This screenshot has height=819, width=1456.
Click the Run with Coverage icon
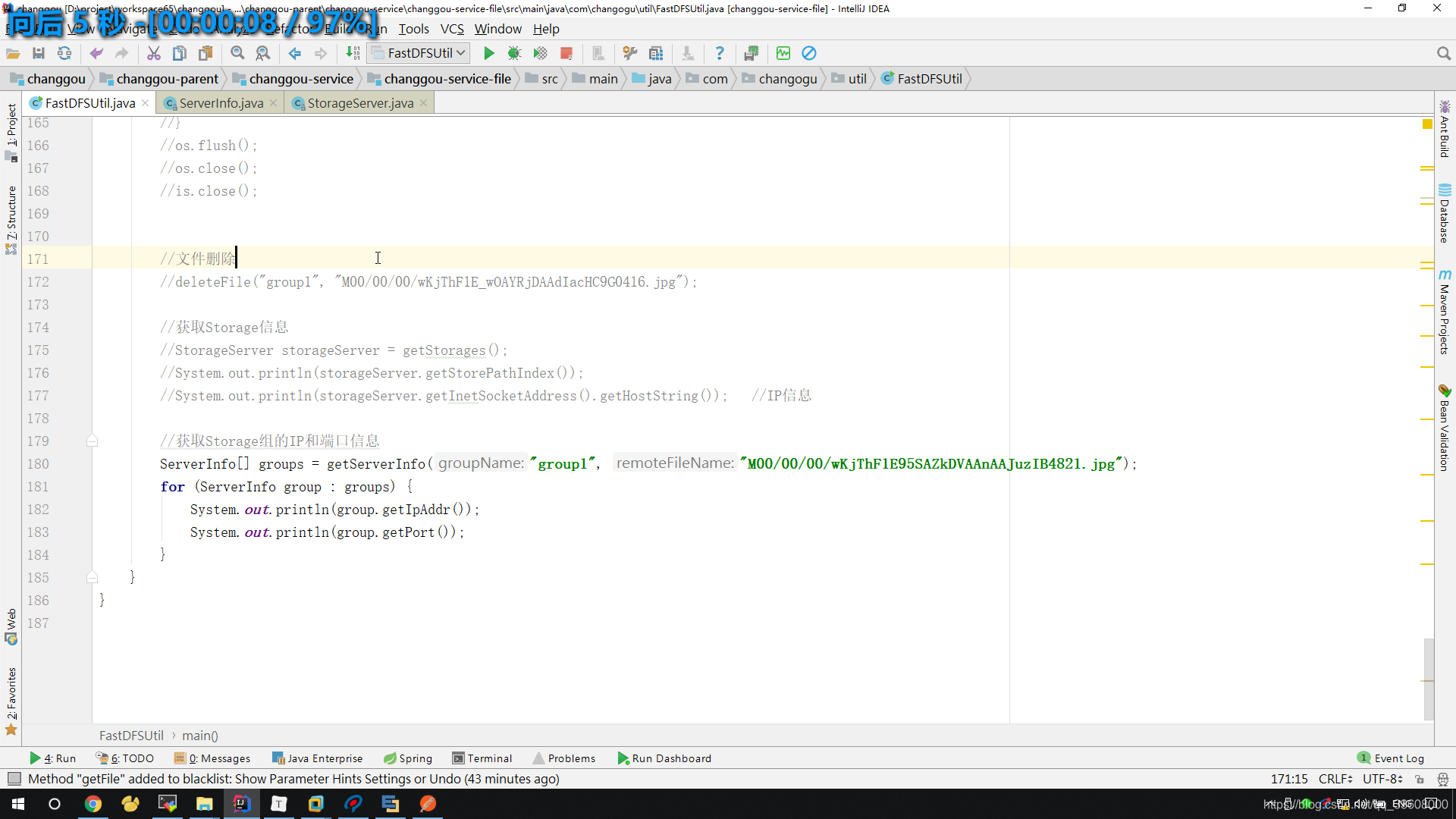click(x=540, y=53)
